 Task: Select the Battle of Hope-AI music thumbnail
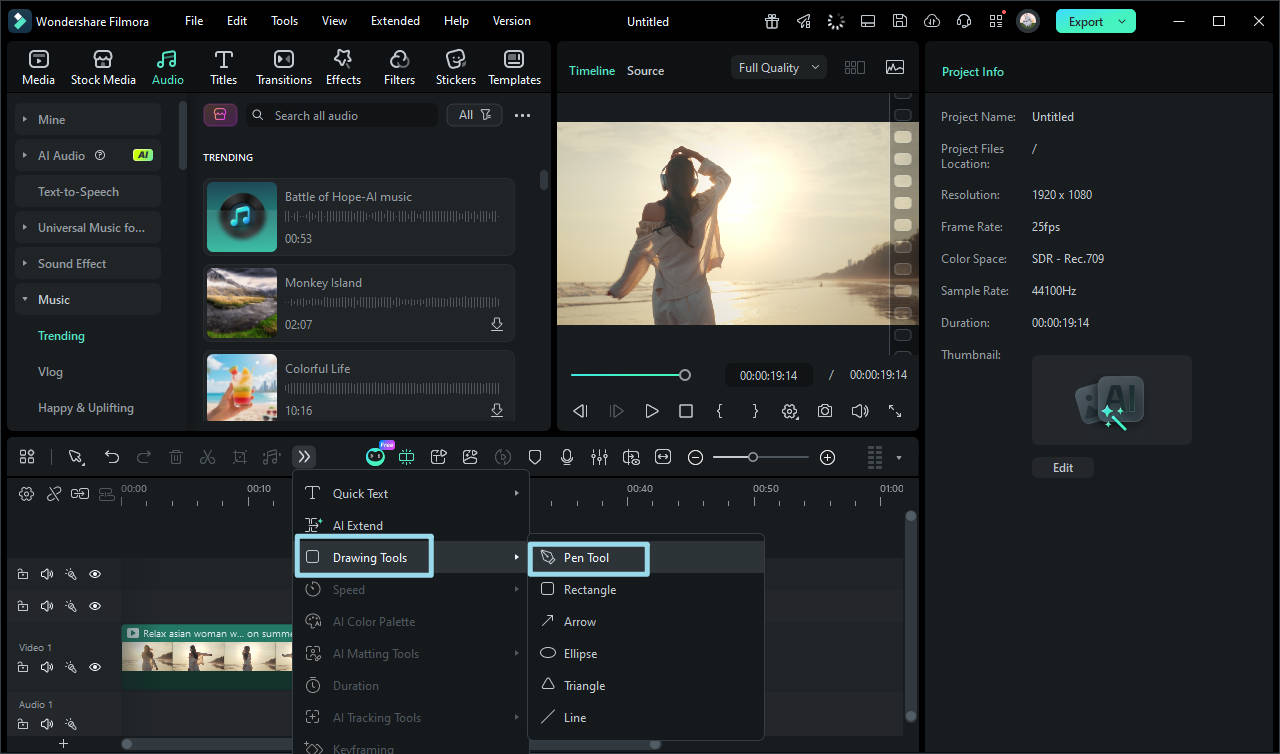coord(241,216)
